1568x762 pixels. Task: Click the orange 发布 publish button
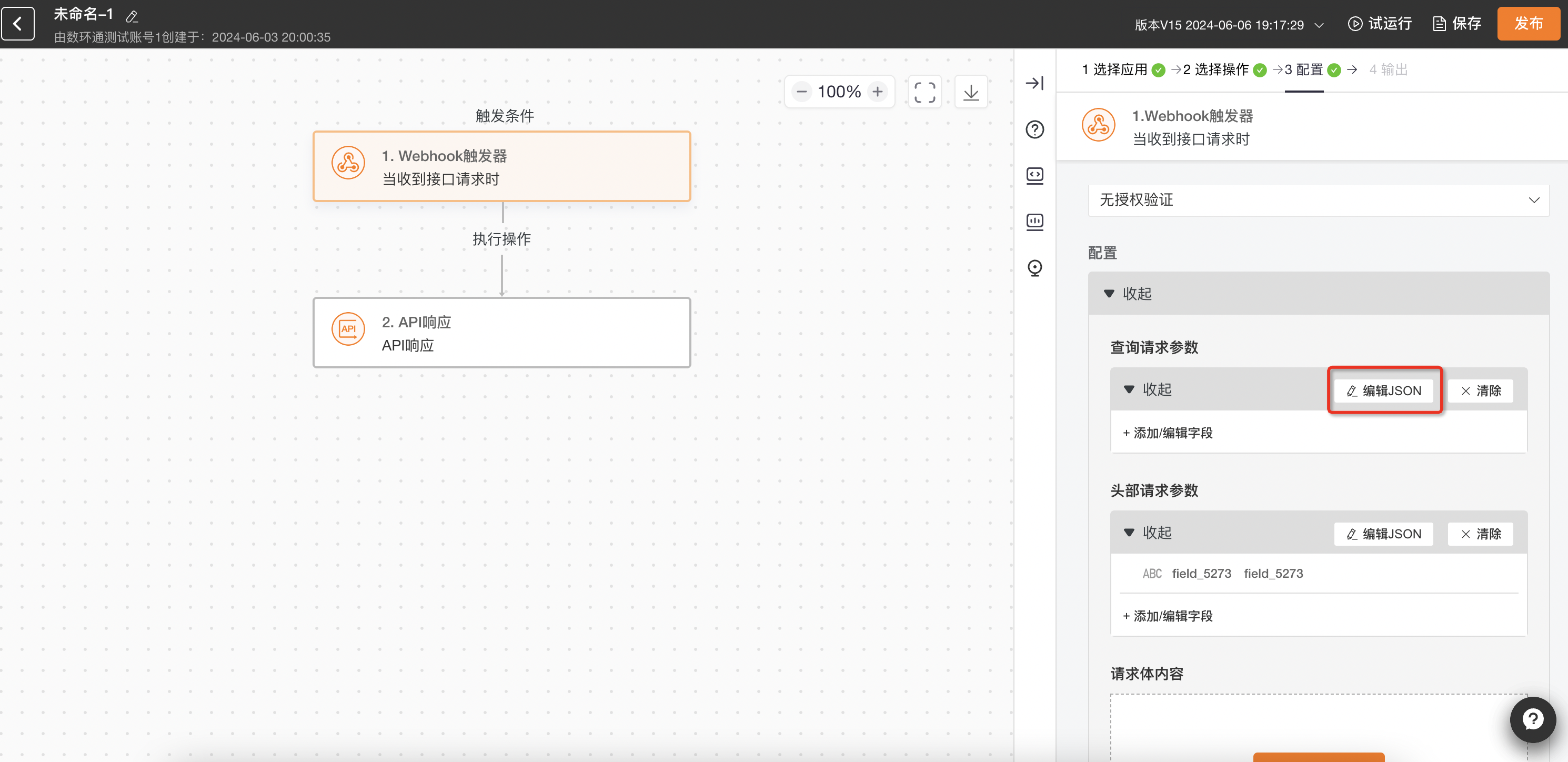click(x=1529, y=24)
